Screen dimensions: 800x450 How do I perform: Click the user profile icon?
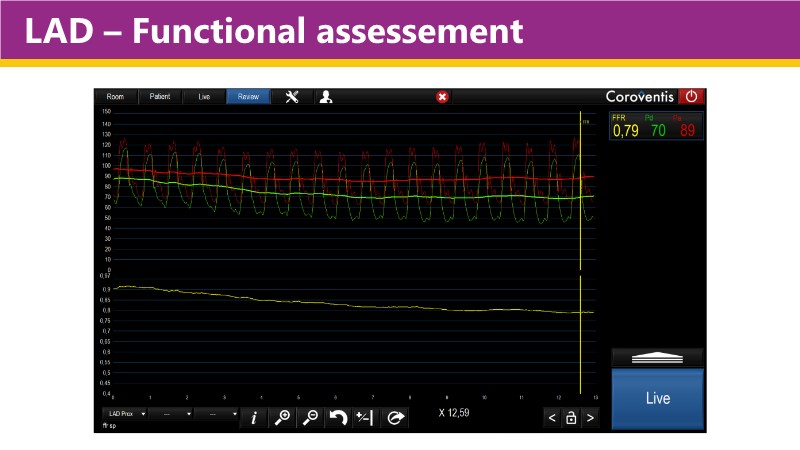[326, 97]
